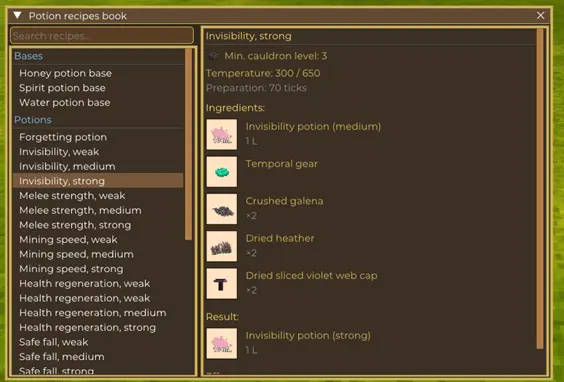564x382 pixels.
Task: Click the Invisibility potion (strong) result label
Action: tap(308, 336)
